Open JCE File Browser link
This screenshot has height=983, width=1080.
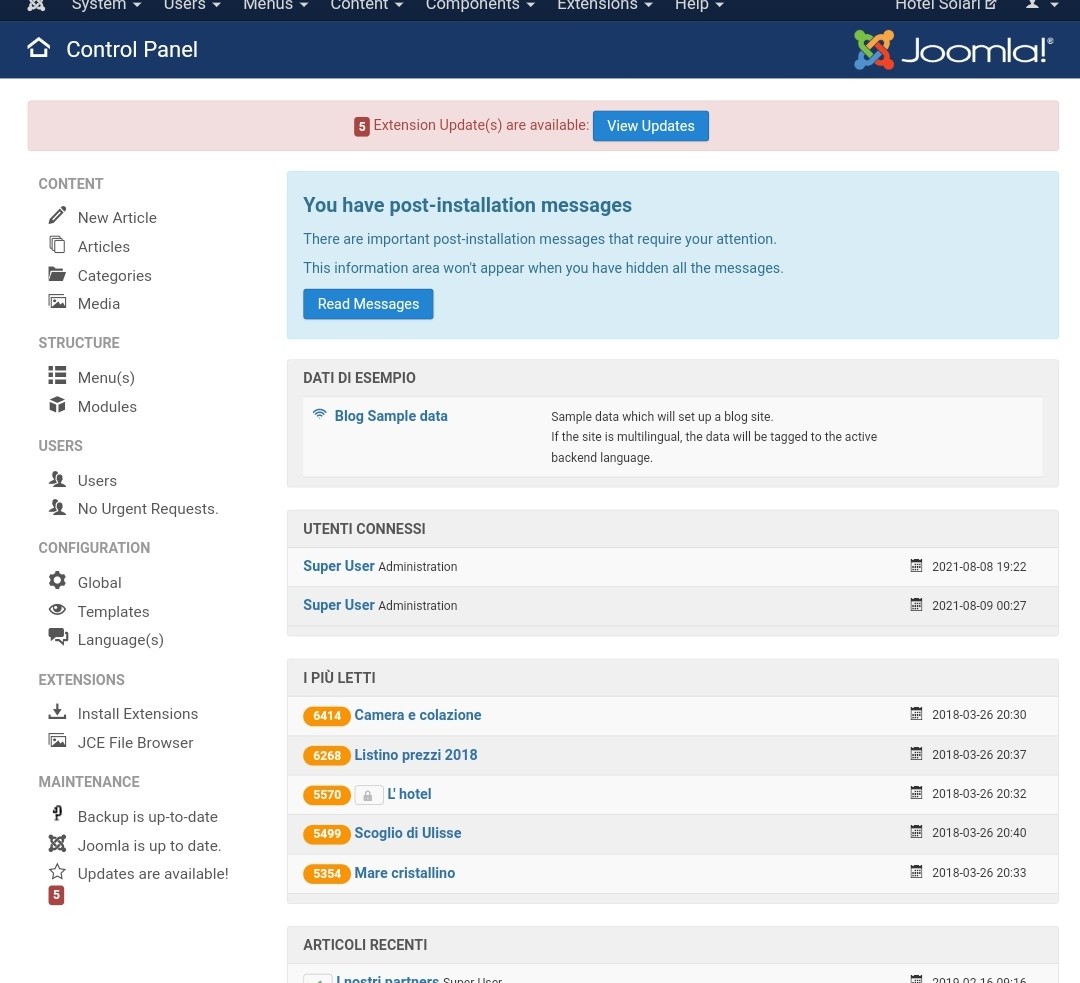[x=135, y=743]
